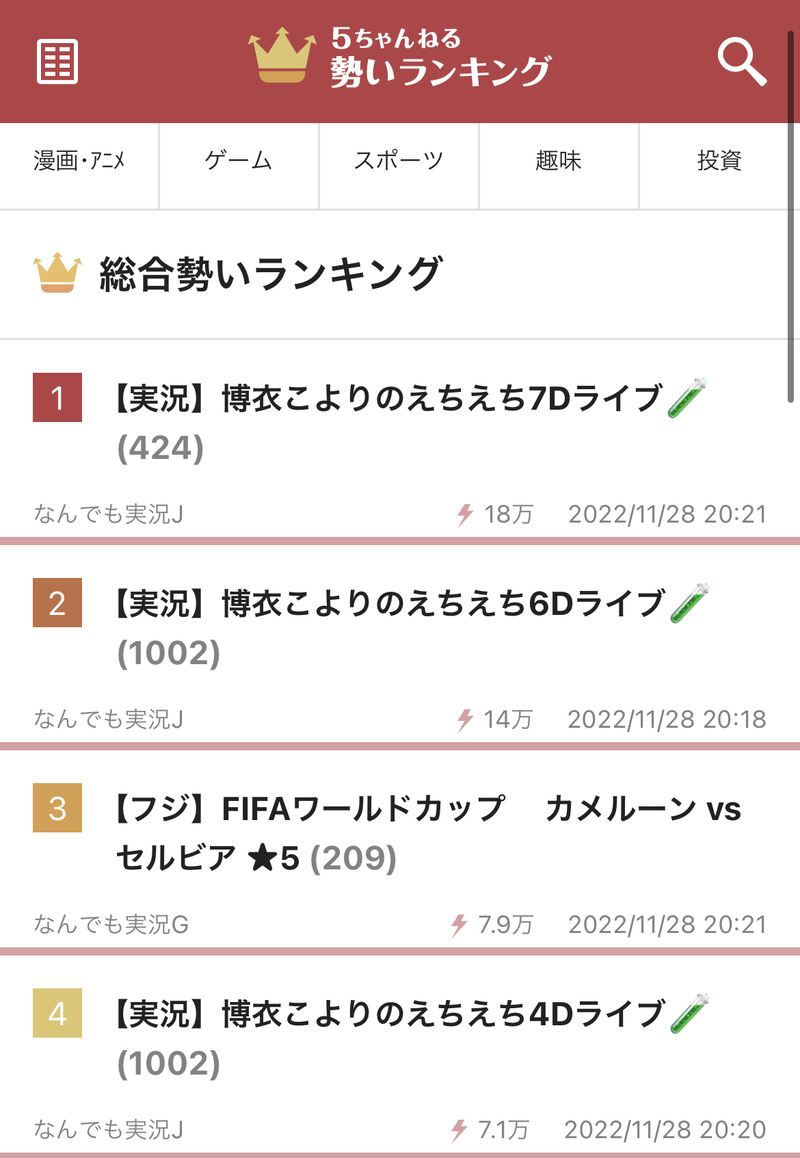The height and width of the screenshot is (1158, 800).
Task: Open FIFAワールドカップ カメルーン vs セルビア thread
Action: click(427, 833)
